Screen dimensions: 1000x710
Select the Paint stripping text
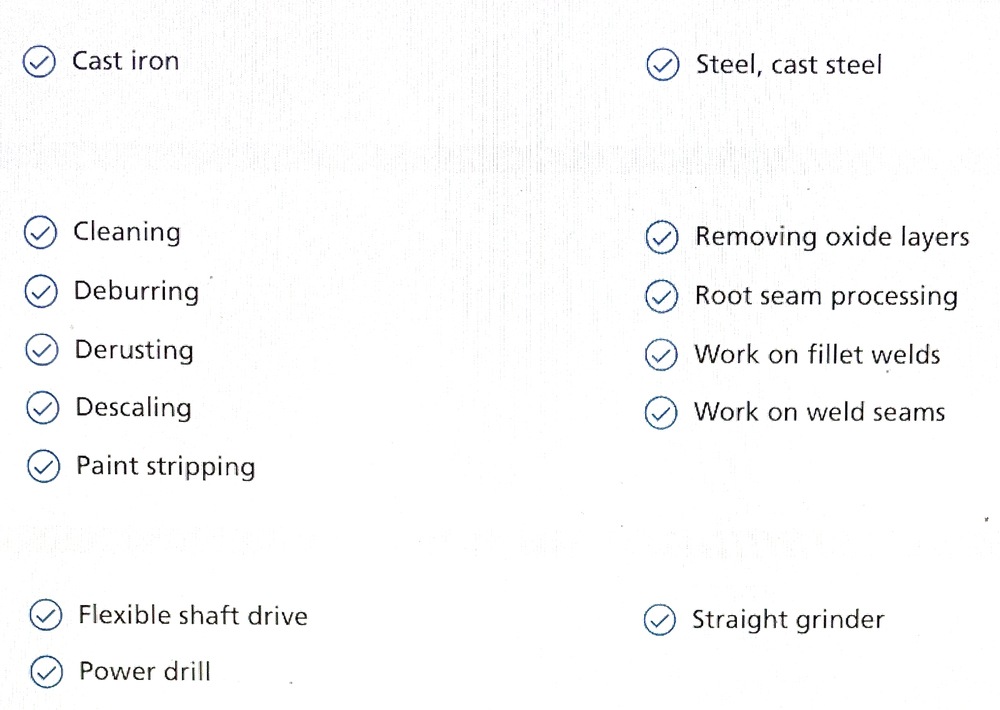(x=166, y=466)
